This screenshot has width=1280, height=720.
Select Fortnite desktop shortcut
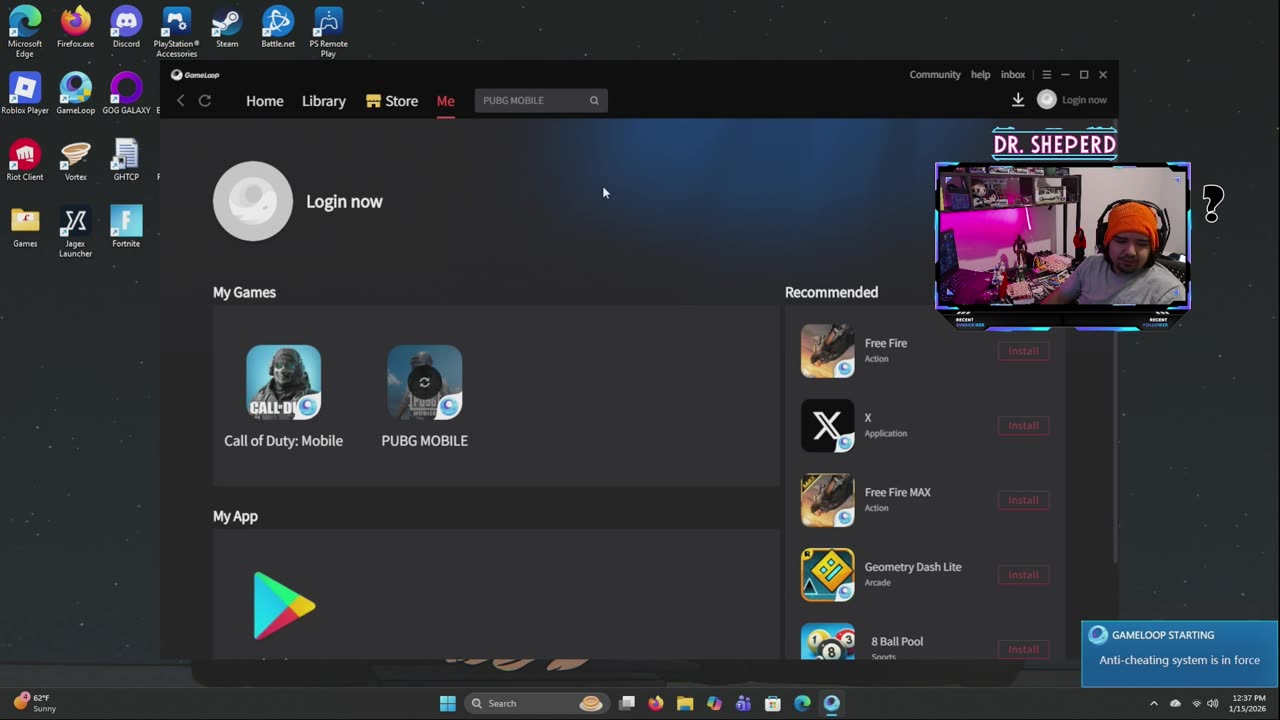tap(126, 227)
